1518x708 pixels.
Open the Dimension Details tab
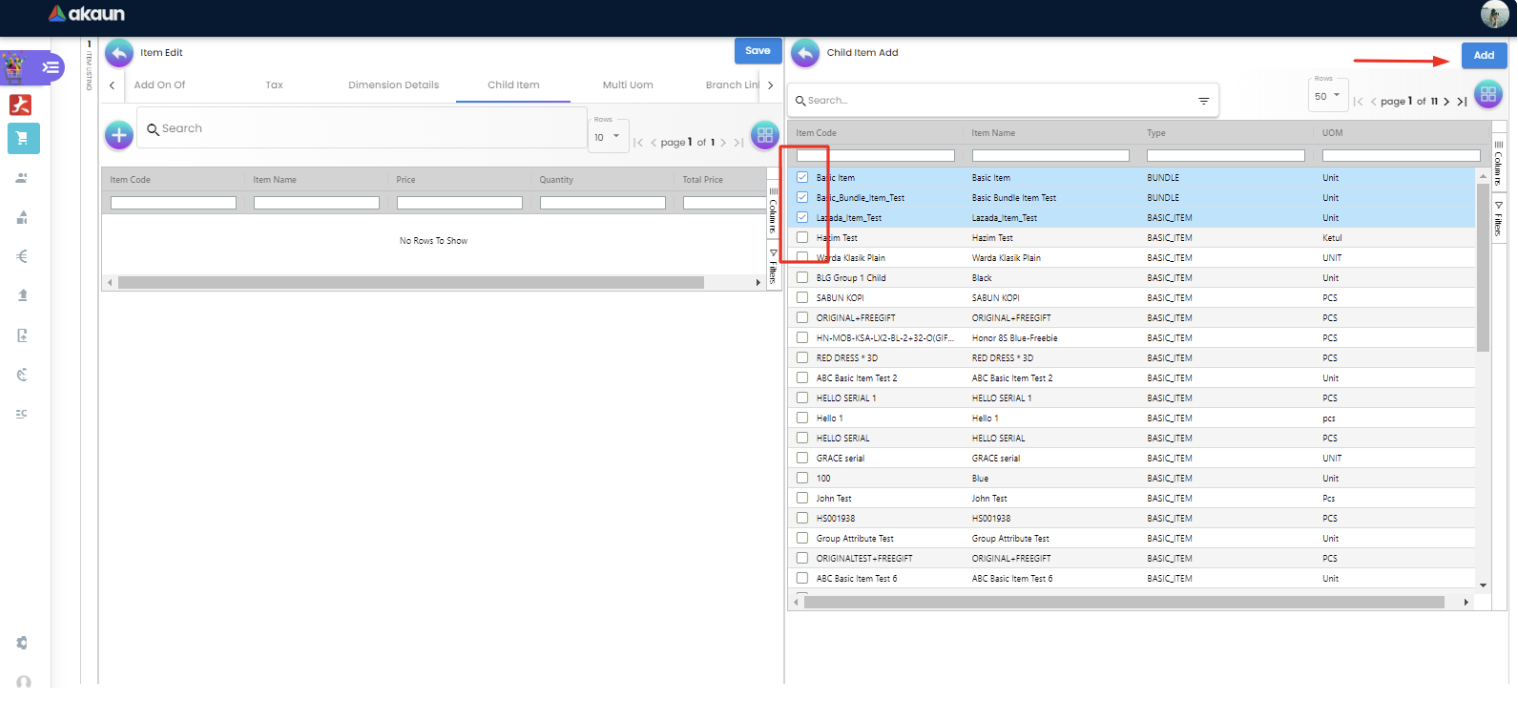[393, 85]
